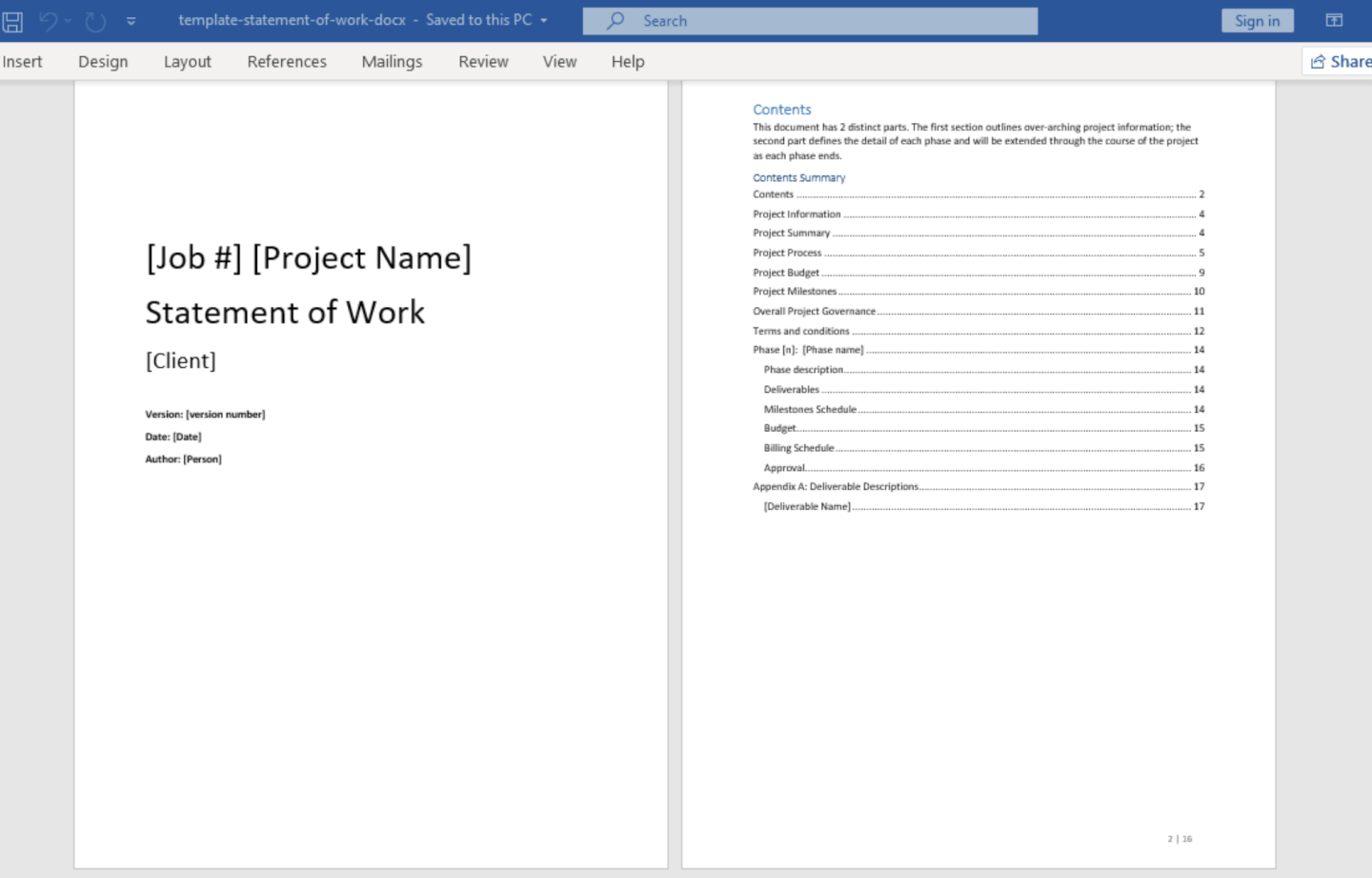Follow 'Overall Project Governance' TOC entry
The height and width of the screenshot is (878, 1372).
click(979, 311)
